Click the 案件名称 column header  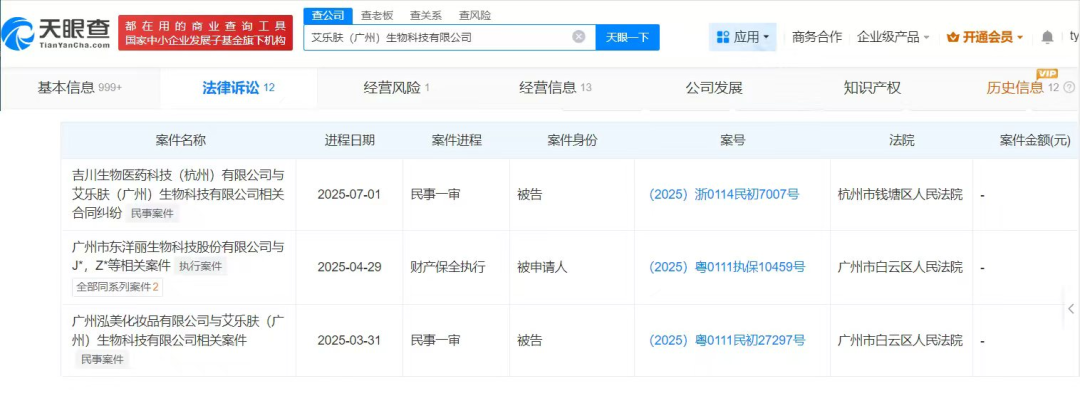pos(180,140)
